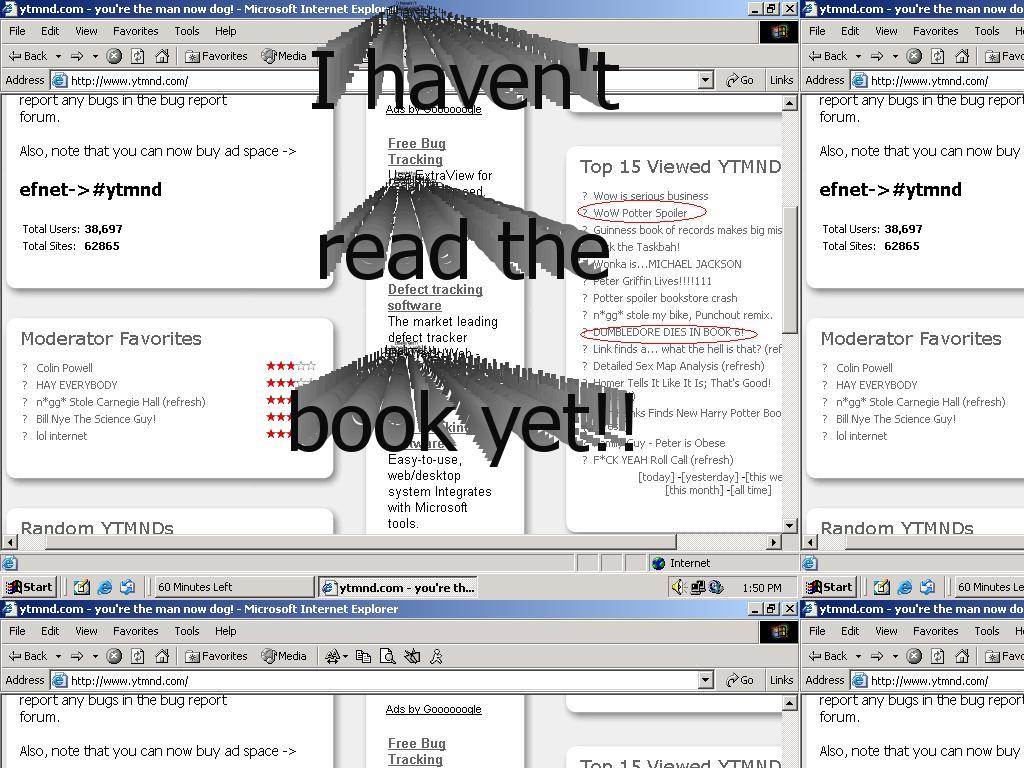Click "ytmnd.com - you're th..." taskbar button
This screenshot has height=768, width=1024.
(398, 587)
